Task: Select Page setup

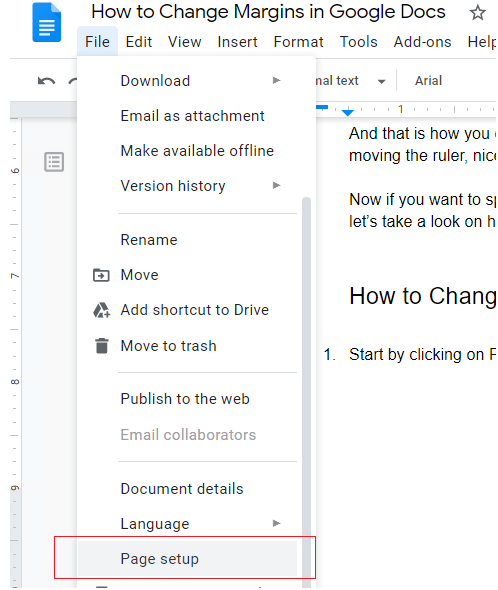Action: [x=187, y=559]
